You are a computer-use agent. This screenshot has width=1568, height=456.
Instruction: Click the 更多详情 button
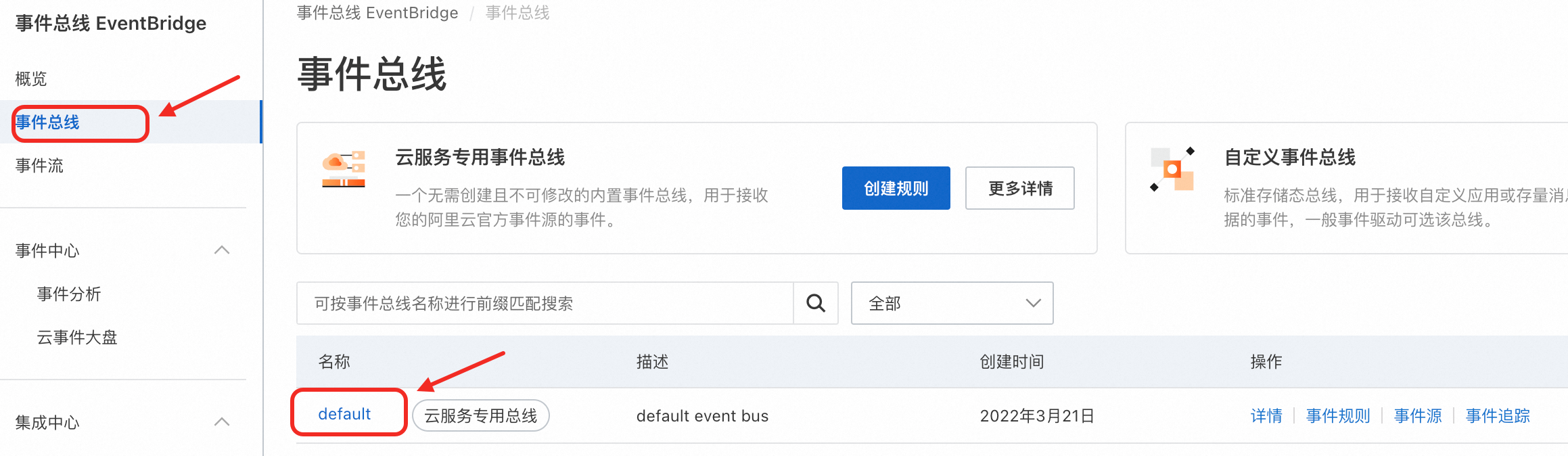(1020, 188)
